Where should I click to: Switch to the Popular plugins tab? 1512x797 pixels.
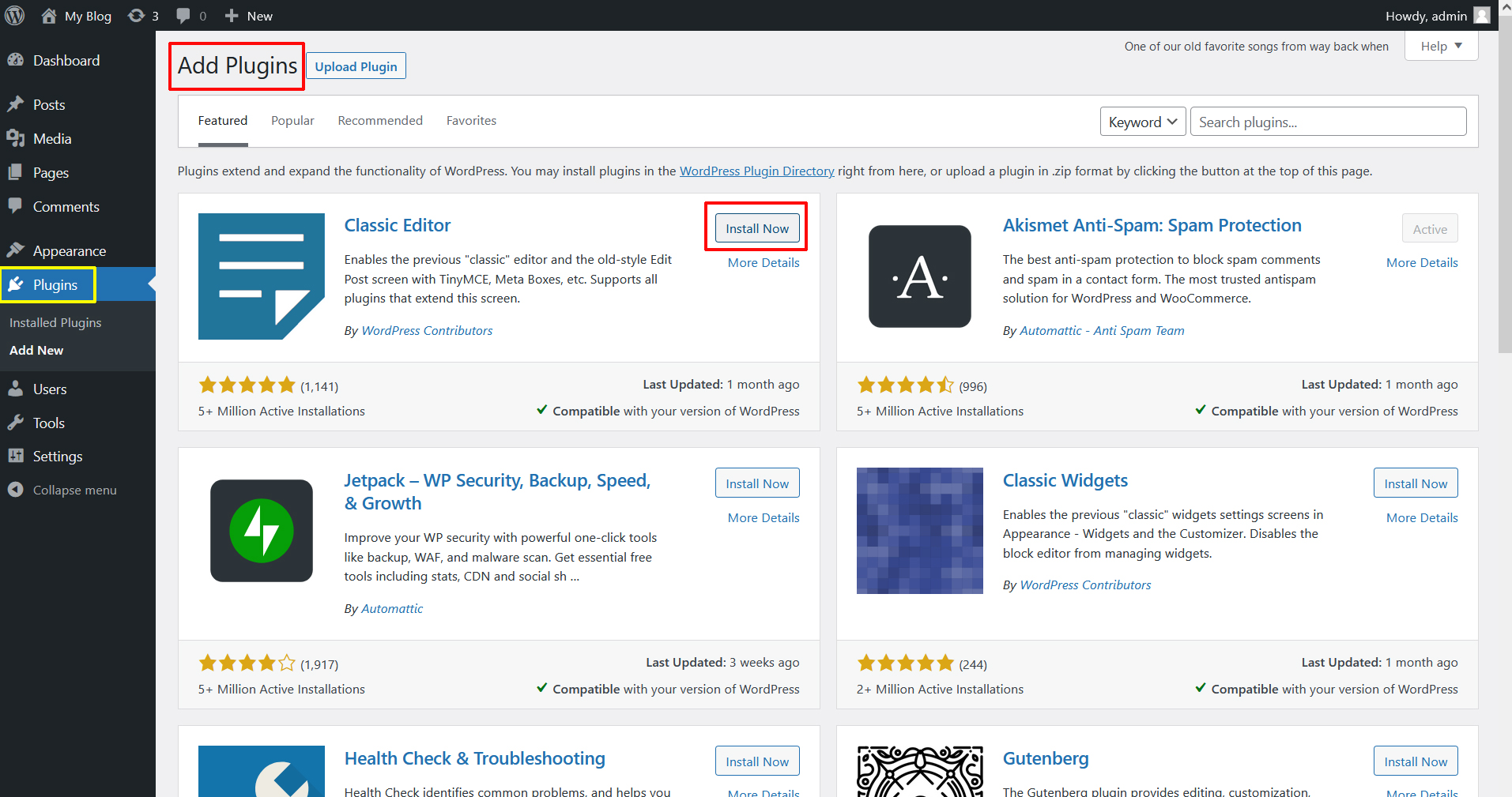(x=292, y=120)
